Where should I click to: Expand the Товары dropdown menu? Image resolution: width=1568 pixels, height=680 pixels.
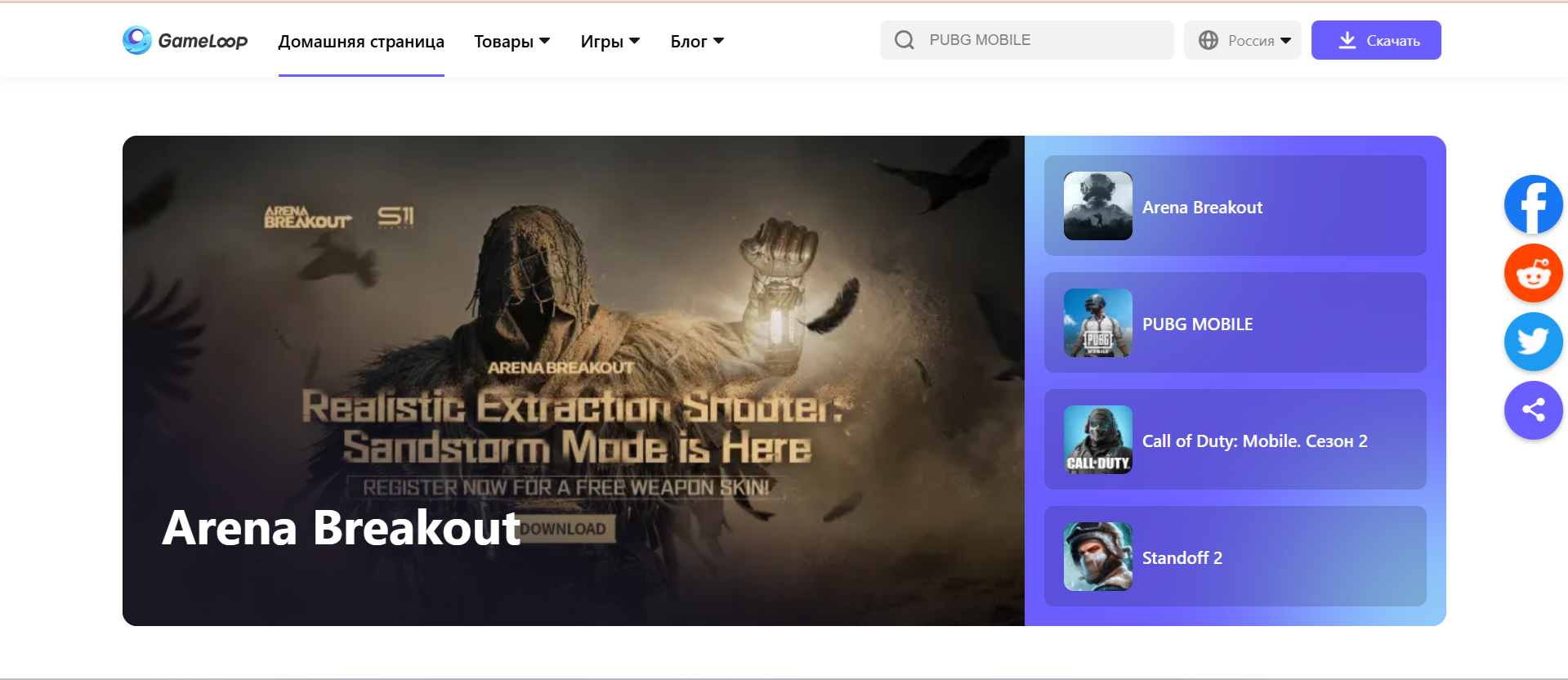pos(512,41)
